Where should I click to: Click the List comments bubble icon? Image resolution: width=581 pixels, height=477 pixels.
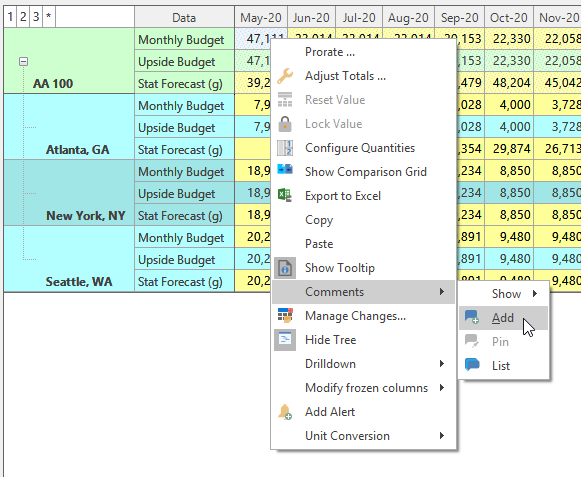click(472, 365)
